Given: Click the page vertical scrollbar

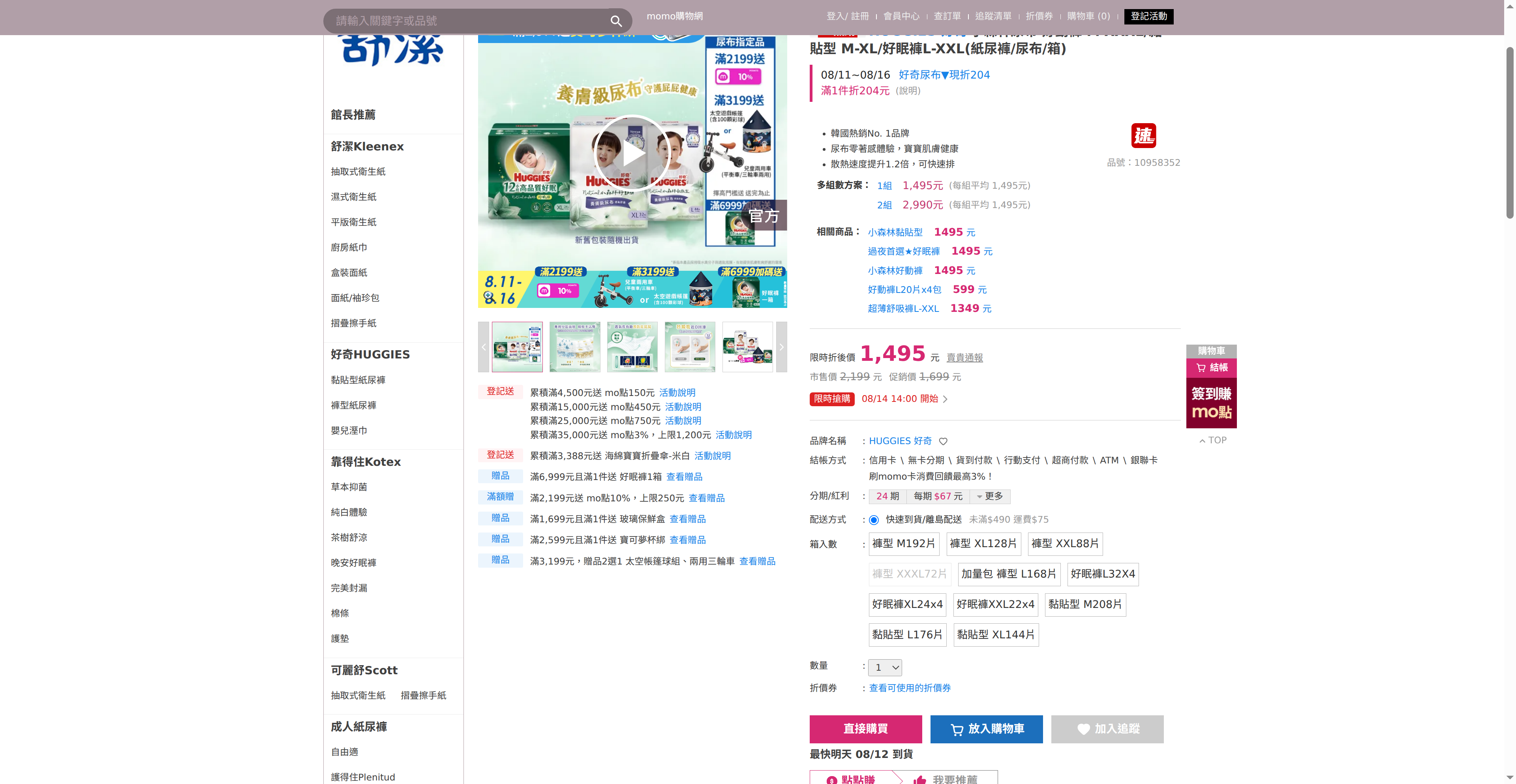Looking at the screenshot, I should [1510, 132].
